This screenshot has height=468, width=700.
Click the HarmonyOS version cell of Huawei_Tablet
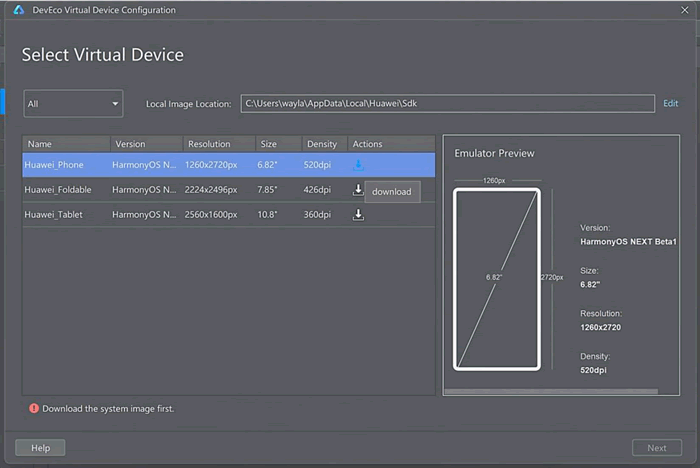(x=144, y=215)
